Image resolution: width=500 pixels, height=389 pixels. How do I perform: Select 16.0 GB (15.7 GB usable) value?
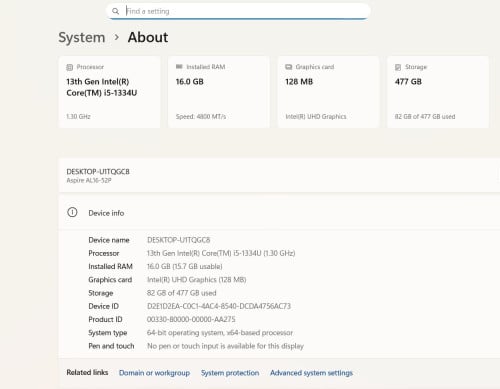click(185, 267)
